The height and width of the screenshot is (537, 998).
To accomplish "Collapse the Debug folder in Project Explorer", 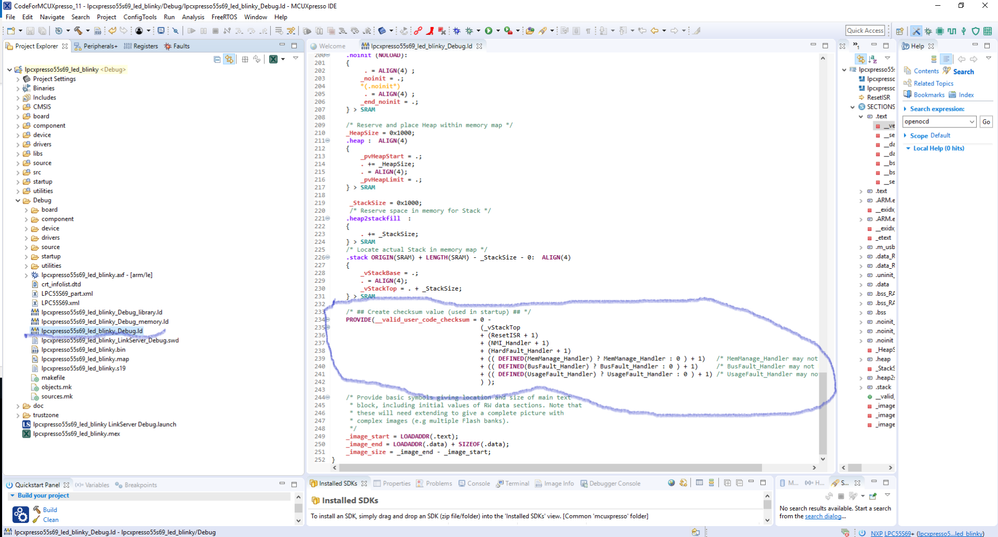I will point(18,200).
